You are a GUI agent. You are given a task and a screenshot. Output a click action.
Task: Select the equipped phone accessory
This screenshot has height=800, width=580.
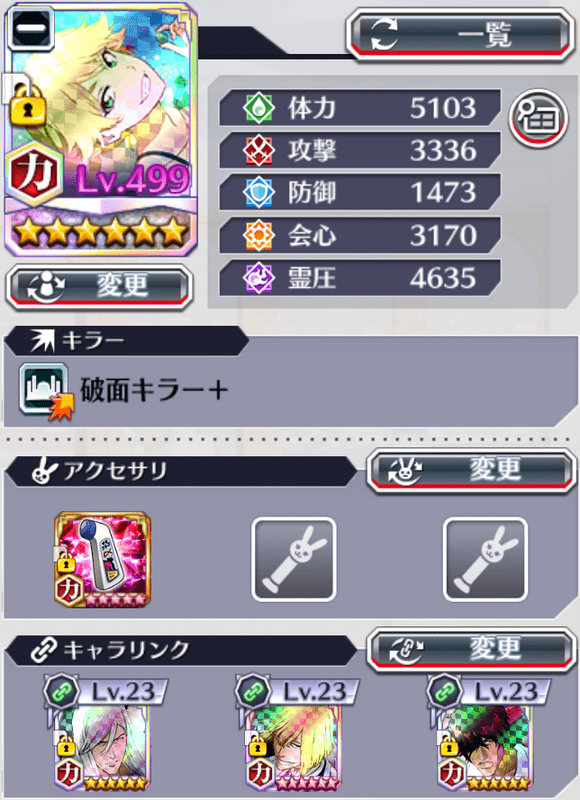[x=103, y=559]
